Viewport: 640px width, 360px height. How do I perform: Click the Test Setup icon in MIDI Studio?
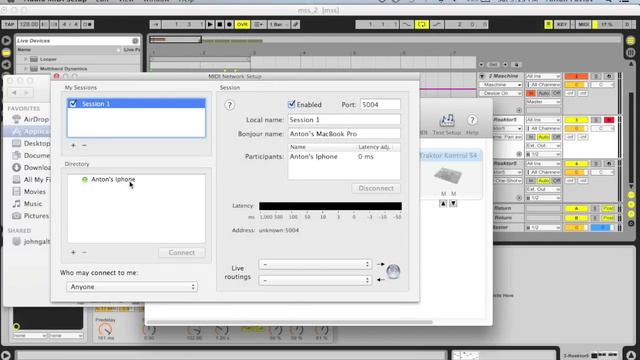[447, 124]
